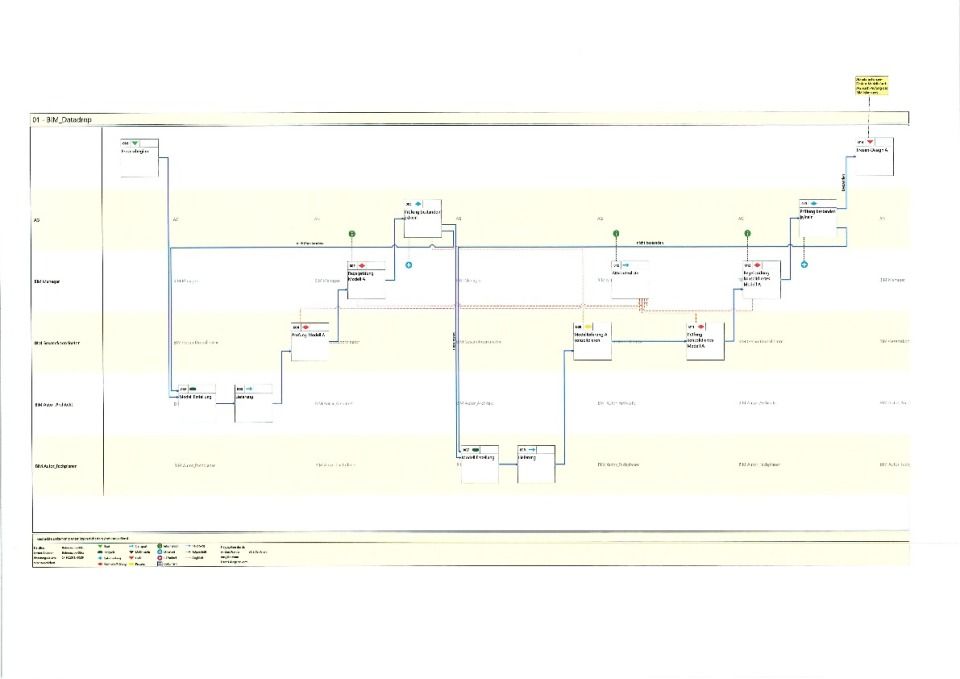This screenshot has width=960, height=679.
Task: Click red diamond on Freigabeprüfung konsolidiertes Modell node
Action: coord(757,265)
